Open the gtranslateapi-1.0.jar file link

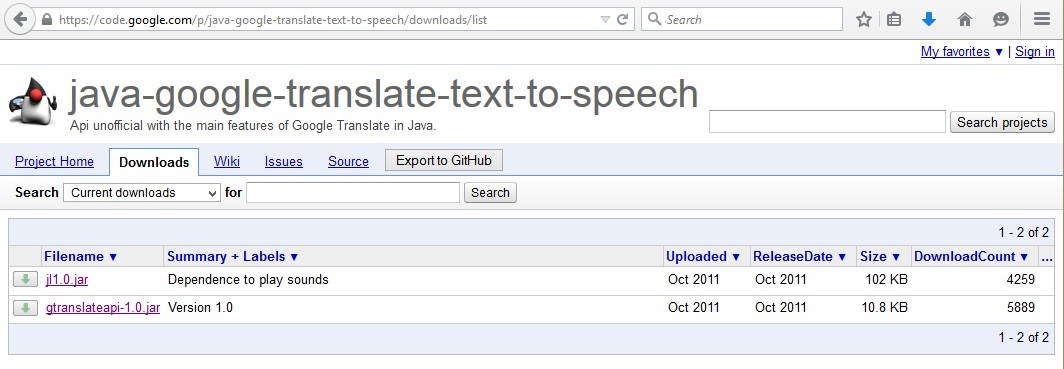[x=103, y=308]
